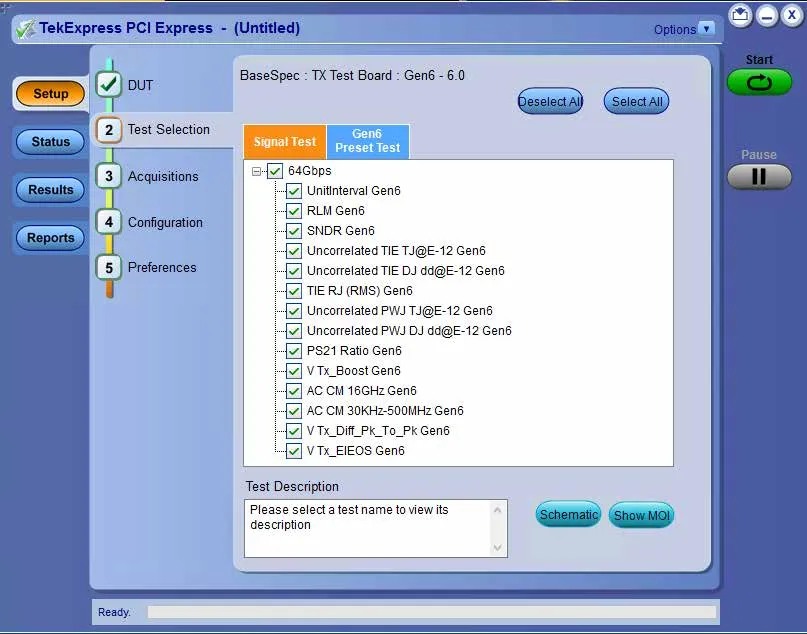The width and height of the screenshot is (807, 634).
Task: Open the Show MOI document
Action: point(642,515)
